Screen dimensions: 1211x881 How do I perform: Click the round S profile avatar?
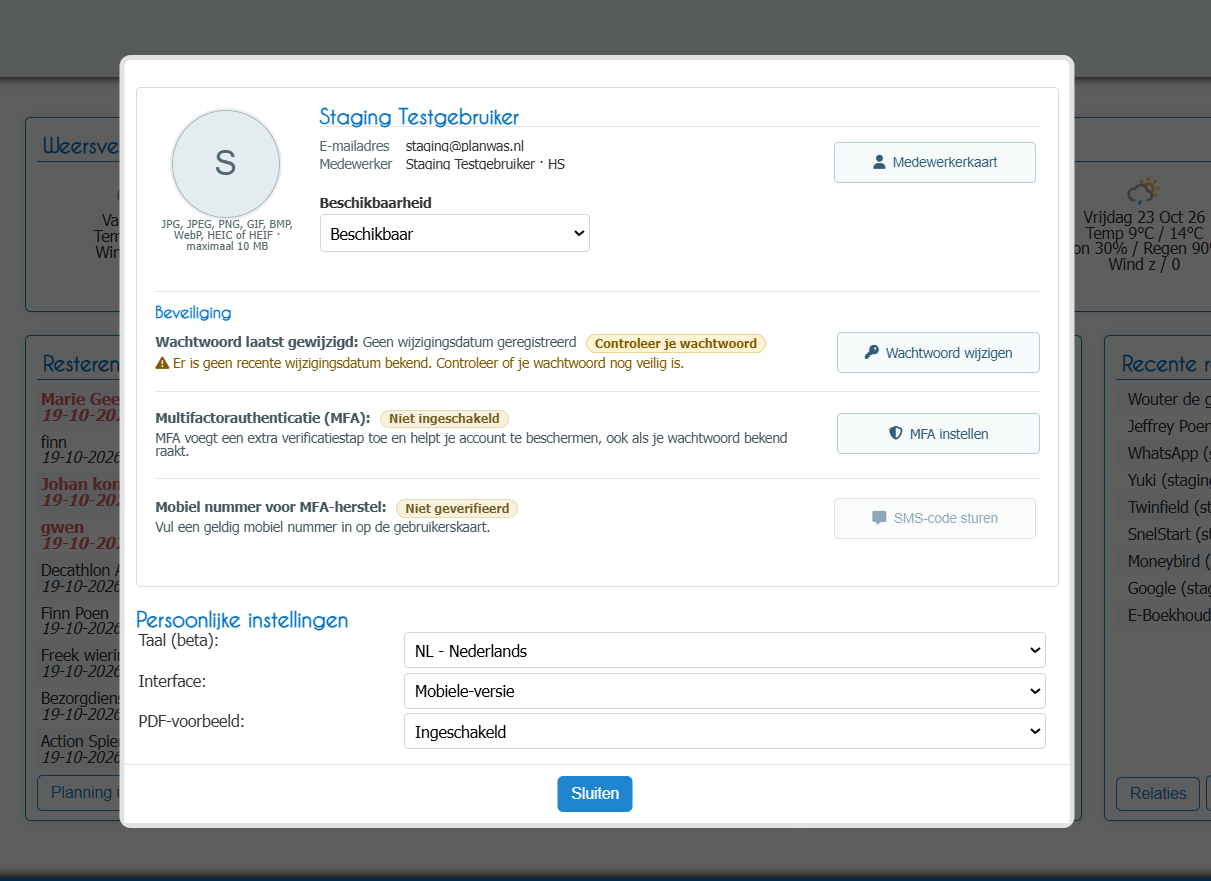coord(226,163)
